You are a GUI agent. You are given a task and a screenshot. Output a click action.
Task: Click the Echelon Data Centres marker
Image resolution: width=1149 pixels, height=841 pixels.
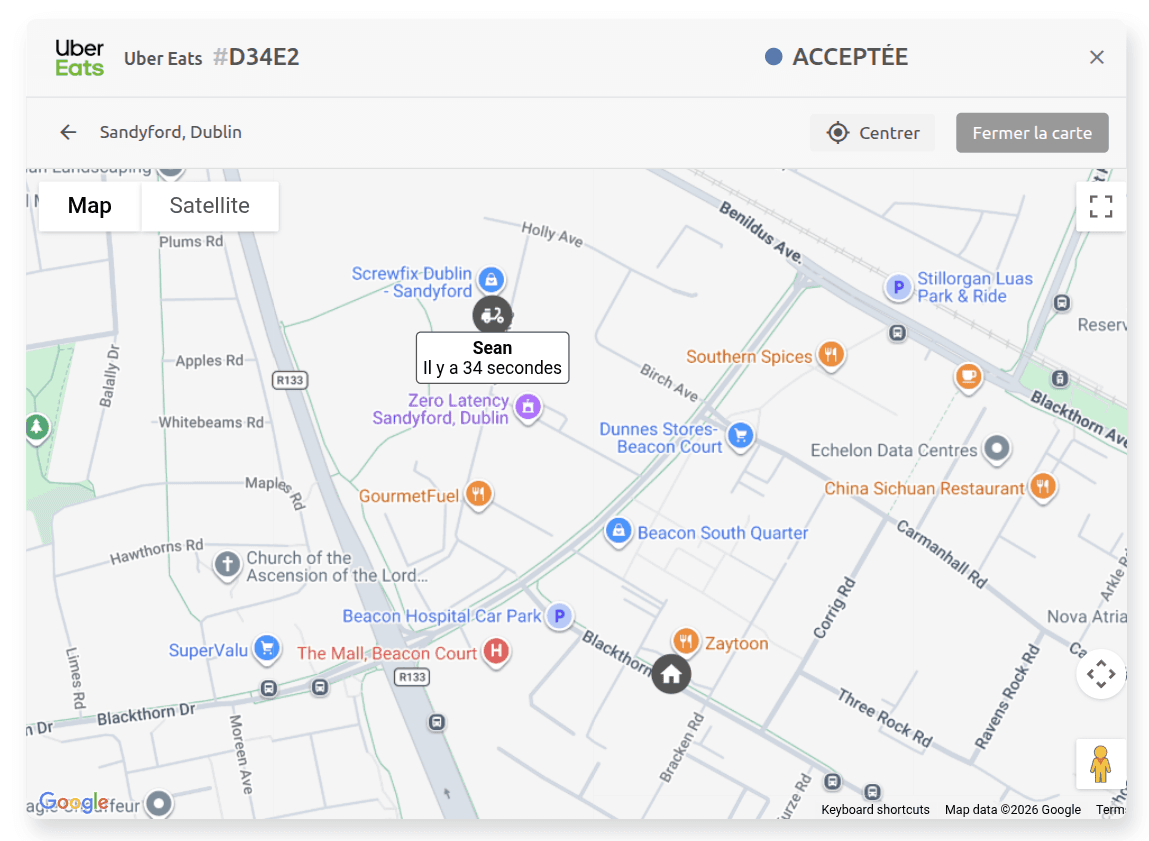[x=996, y=450]
